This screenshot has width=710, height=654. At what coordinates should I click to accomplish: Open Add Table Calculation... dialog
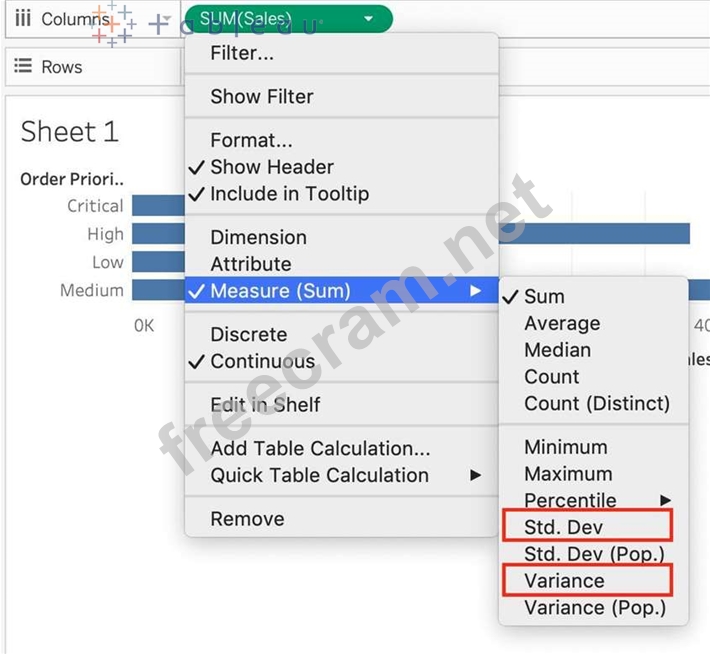320,448
